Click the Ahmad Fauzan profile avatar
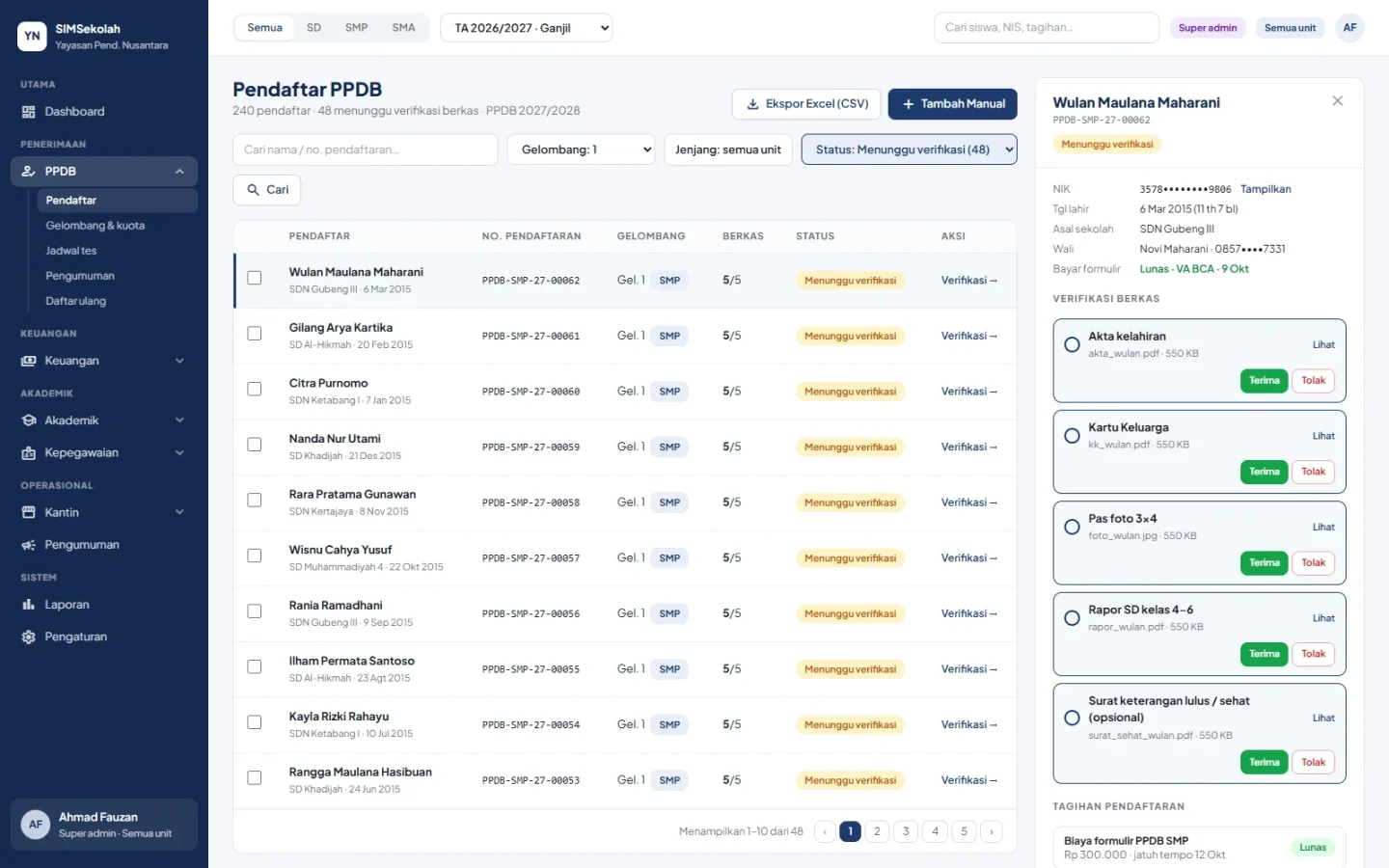 pyautogui.click(x=36, y=825)
